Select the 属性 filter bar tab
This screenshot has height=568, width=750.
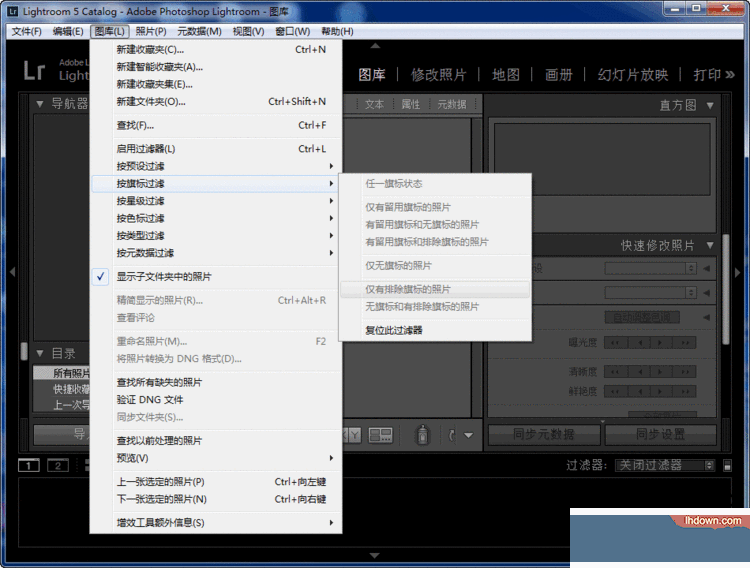click(x=410, y=104)
